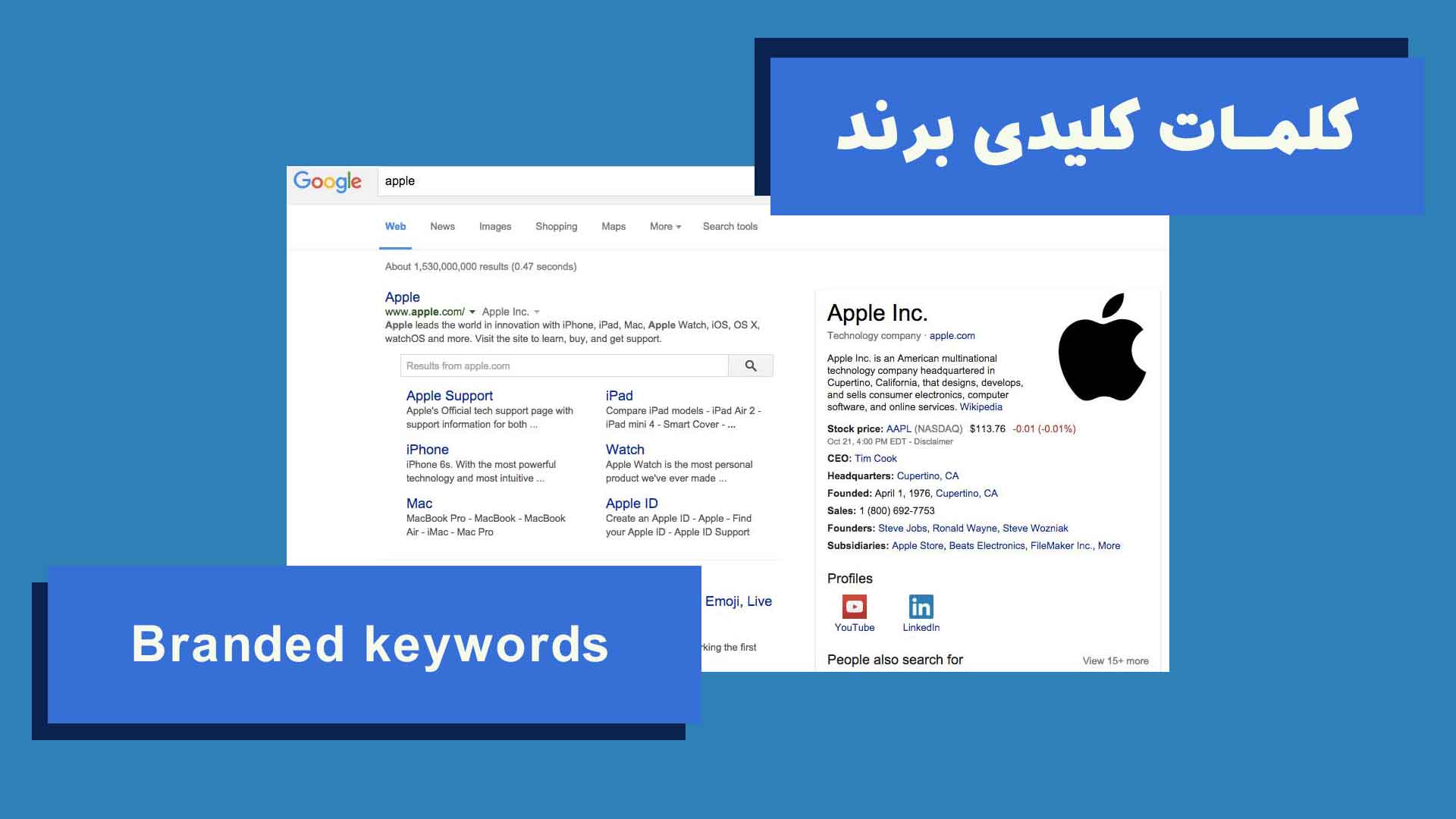The image size is (1456, 819).
Task: Click the Shopping tab in Google search
Action: [555, 225]
